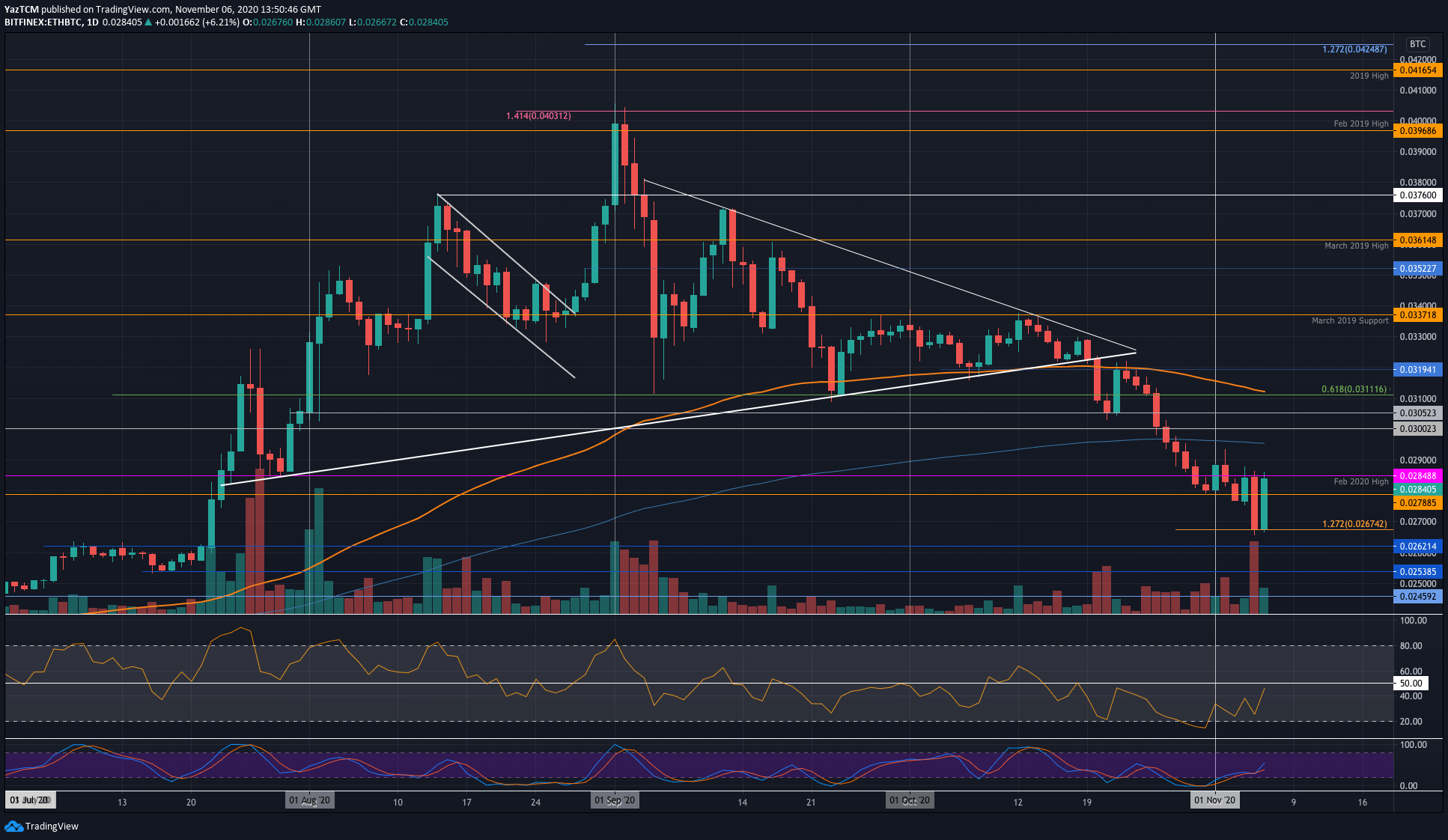
Task: Click the RSI 50.00 level tag
Action: [1411, 684]
